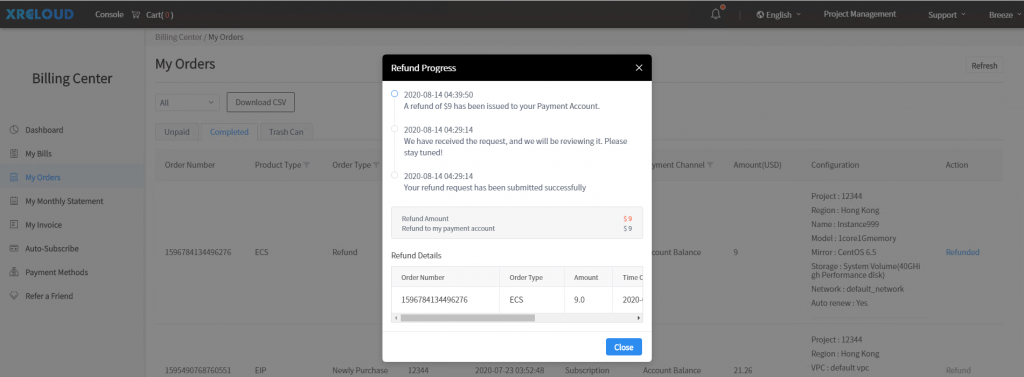Click the Auto-Subscribe icon
1024x377 pixels.
(14, 248)
